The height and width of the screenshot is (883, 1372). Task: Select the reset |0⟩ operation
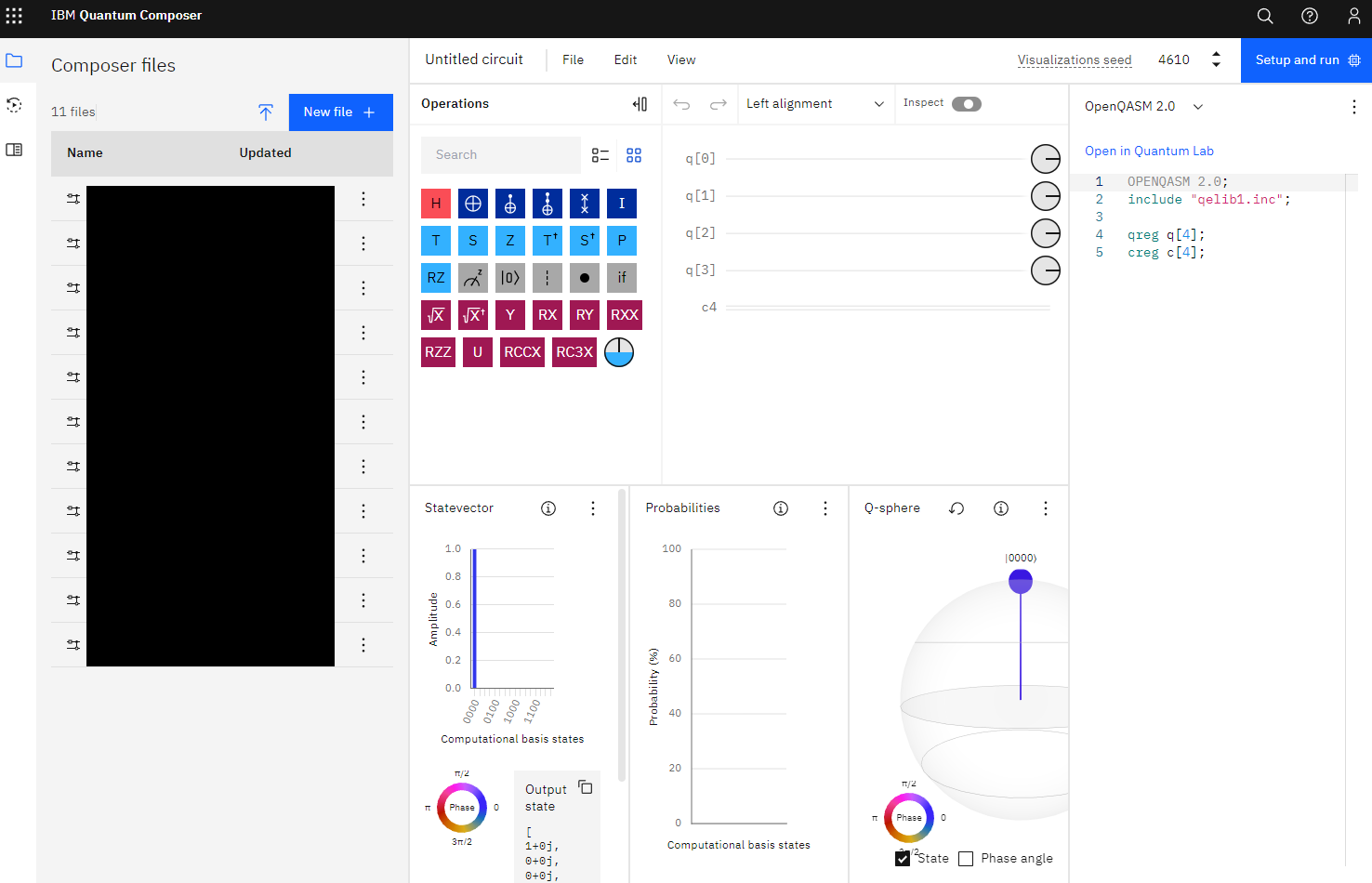click(x=510, y=278)
